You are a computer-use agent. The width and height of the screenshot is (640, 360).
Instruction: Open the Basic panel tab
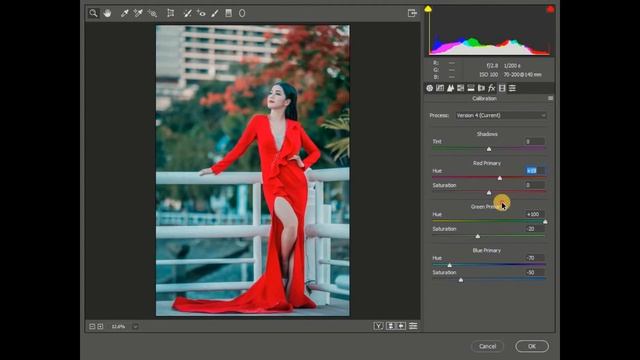pyautogui.click(x=429, y=88)
